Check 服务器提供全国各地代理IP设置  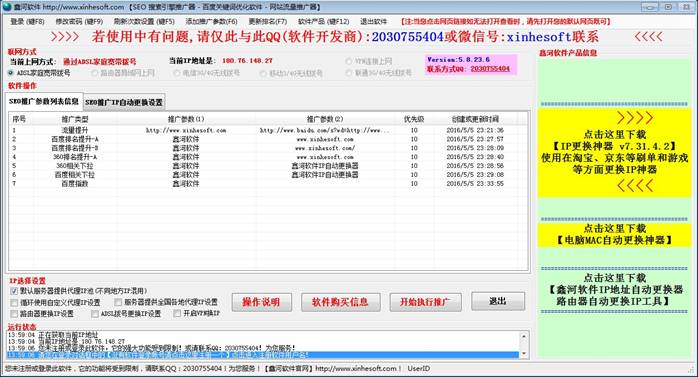click(x=118, y=302)
